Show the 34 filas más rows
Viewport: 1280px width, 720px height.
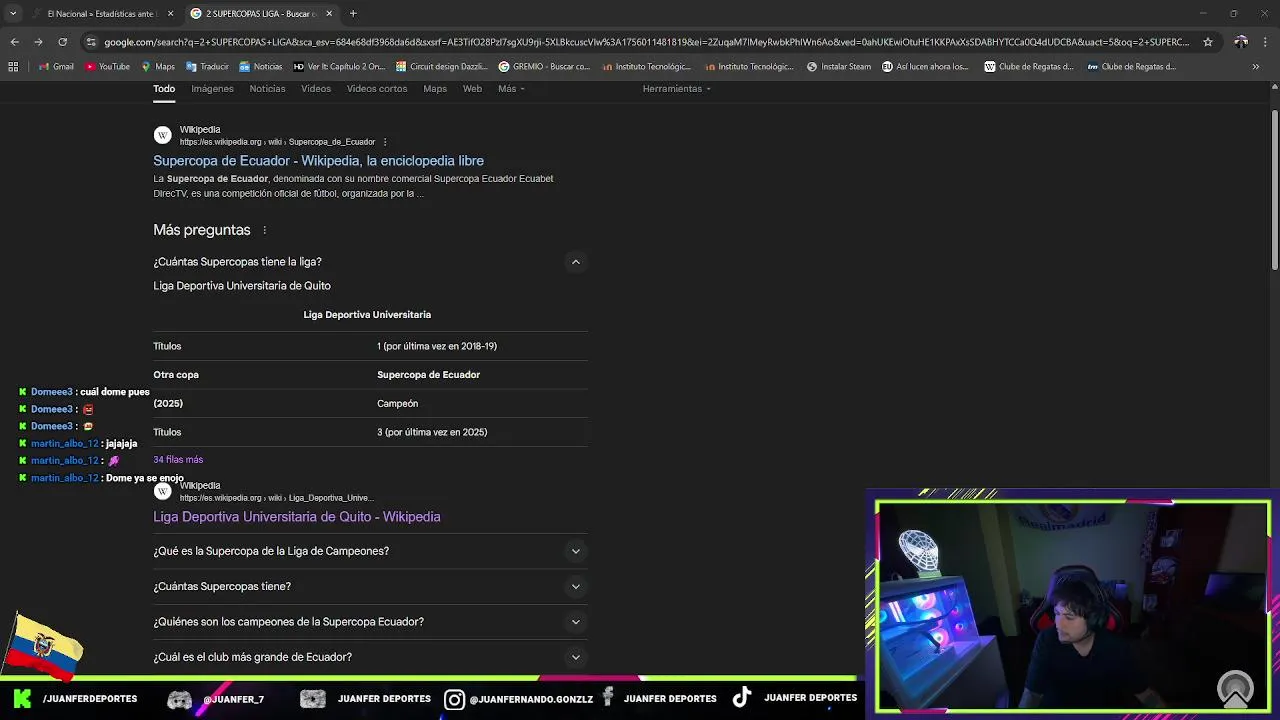(178, 460)
